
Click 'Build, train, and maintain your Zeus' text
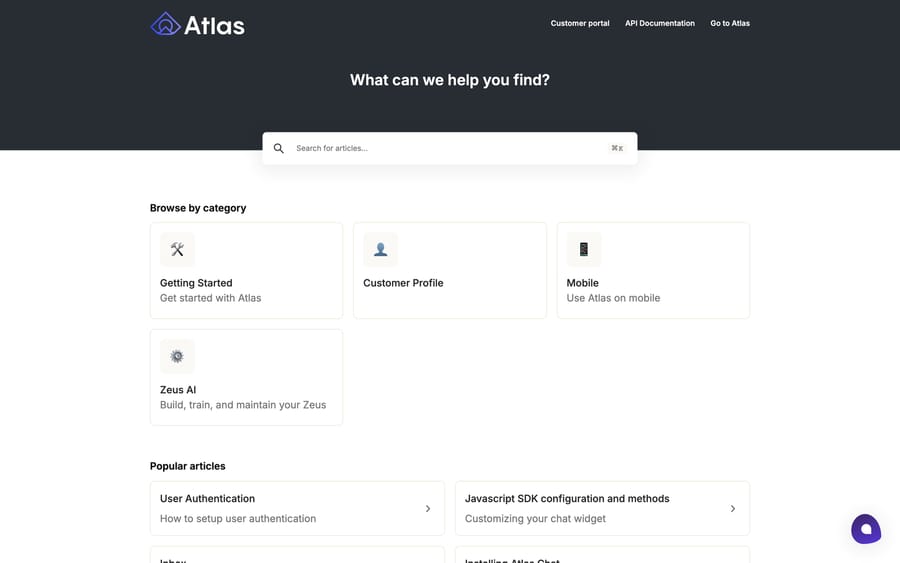243,405
